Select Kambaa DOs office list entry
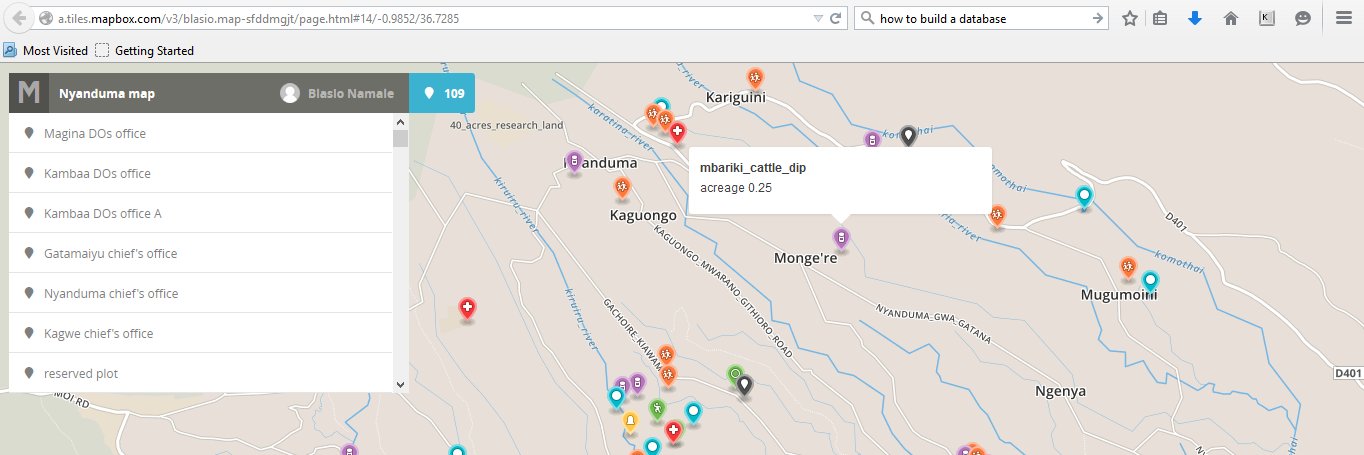This screenshot has height=455, width=1364. pos(201,173)
